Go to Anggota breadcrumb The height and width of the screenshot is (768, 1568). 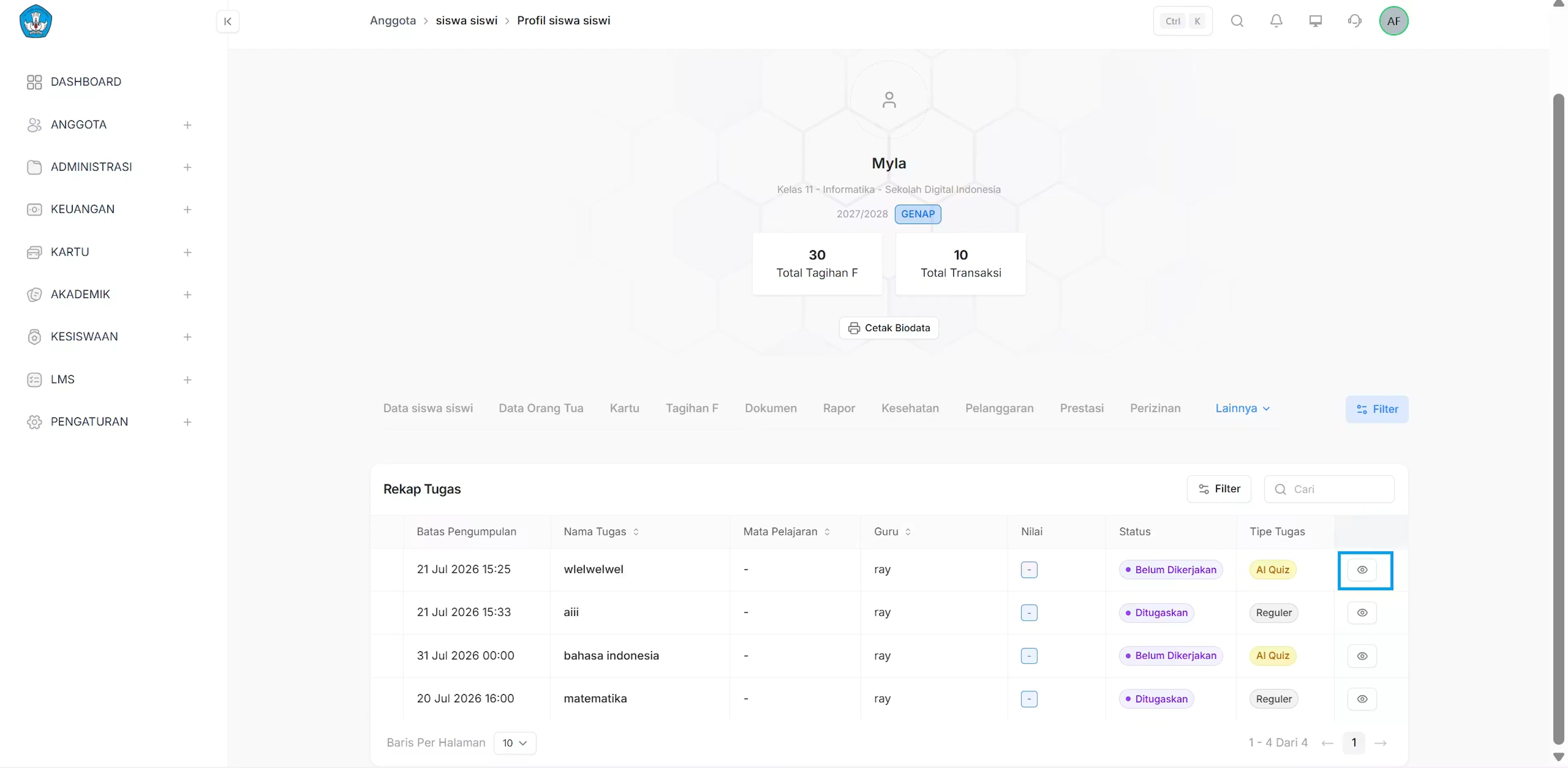click(392, 21)
